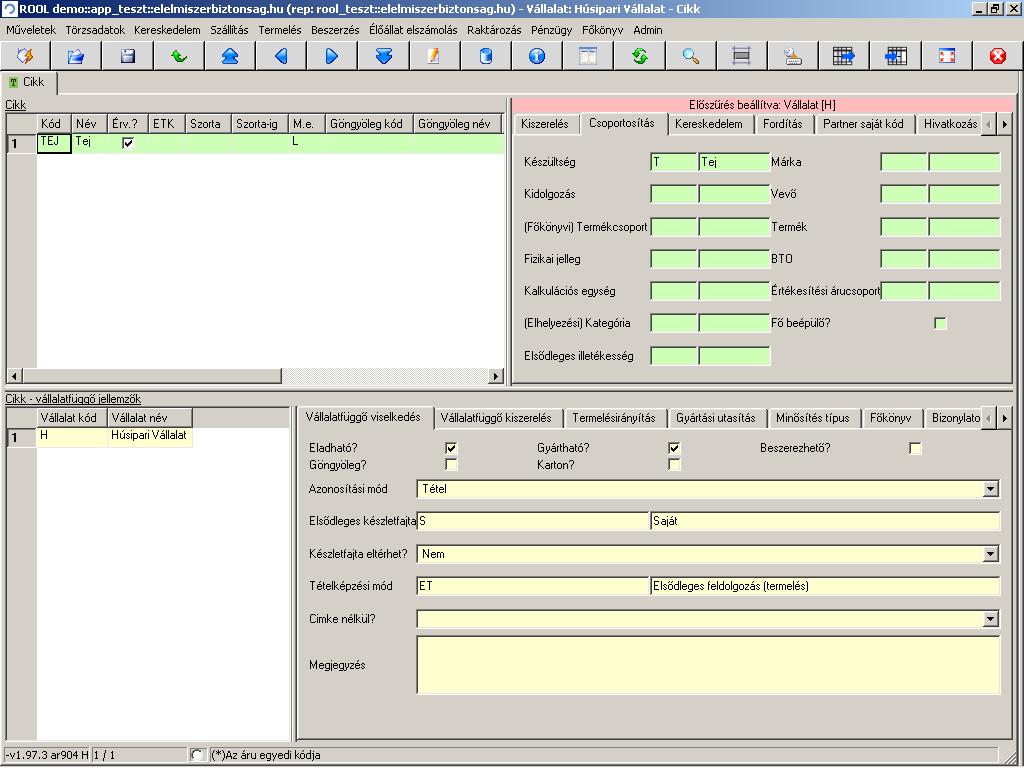This screenshot has height=768, width=1024.
Task: Jump to first record with up arrow icon
Action: click(x=230, y=56)
